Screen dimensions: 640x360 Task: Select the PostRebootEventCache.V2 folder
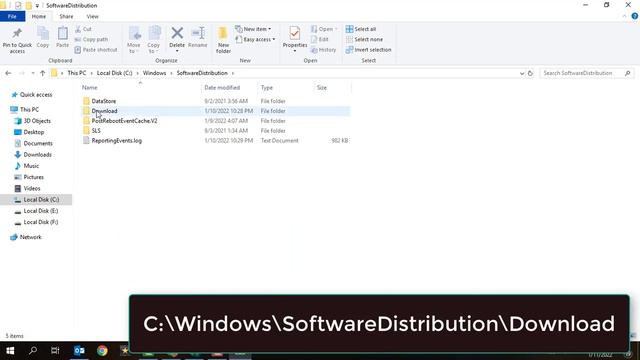tap(124, 121)
